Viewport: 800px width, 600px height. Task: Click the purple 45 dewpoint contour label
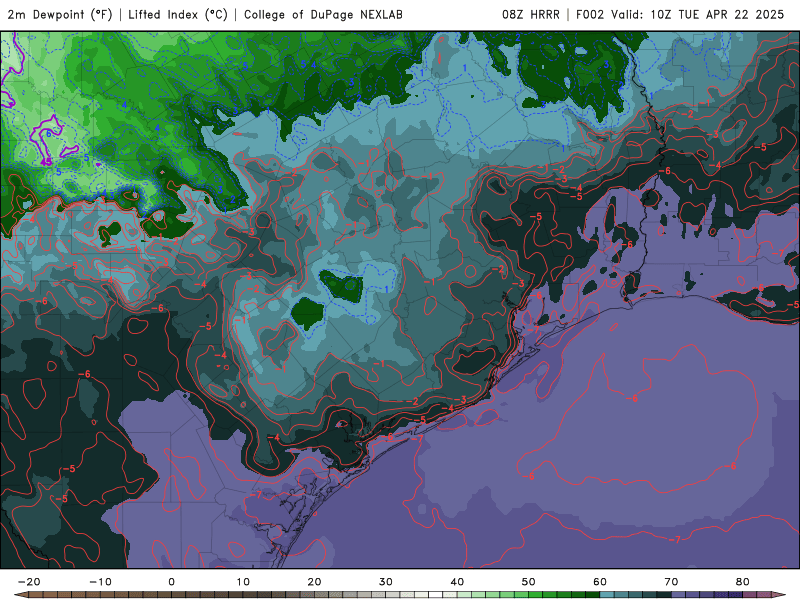pyautogui.click(x=46, y=162)
